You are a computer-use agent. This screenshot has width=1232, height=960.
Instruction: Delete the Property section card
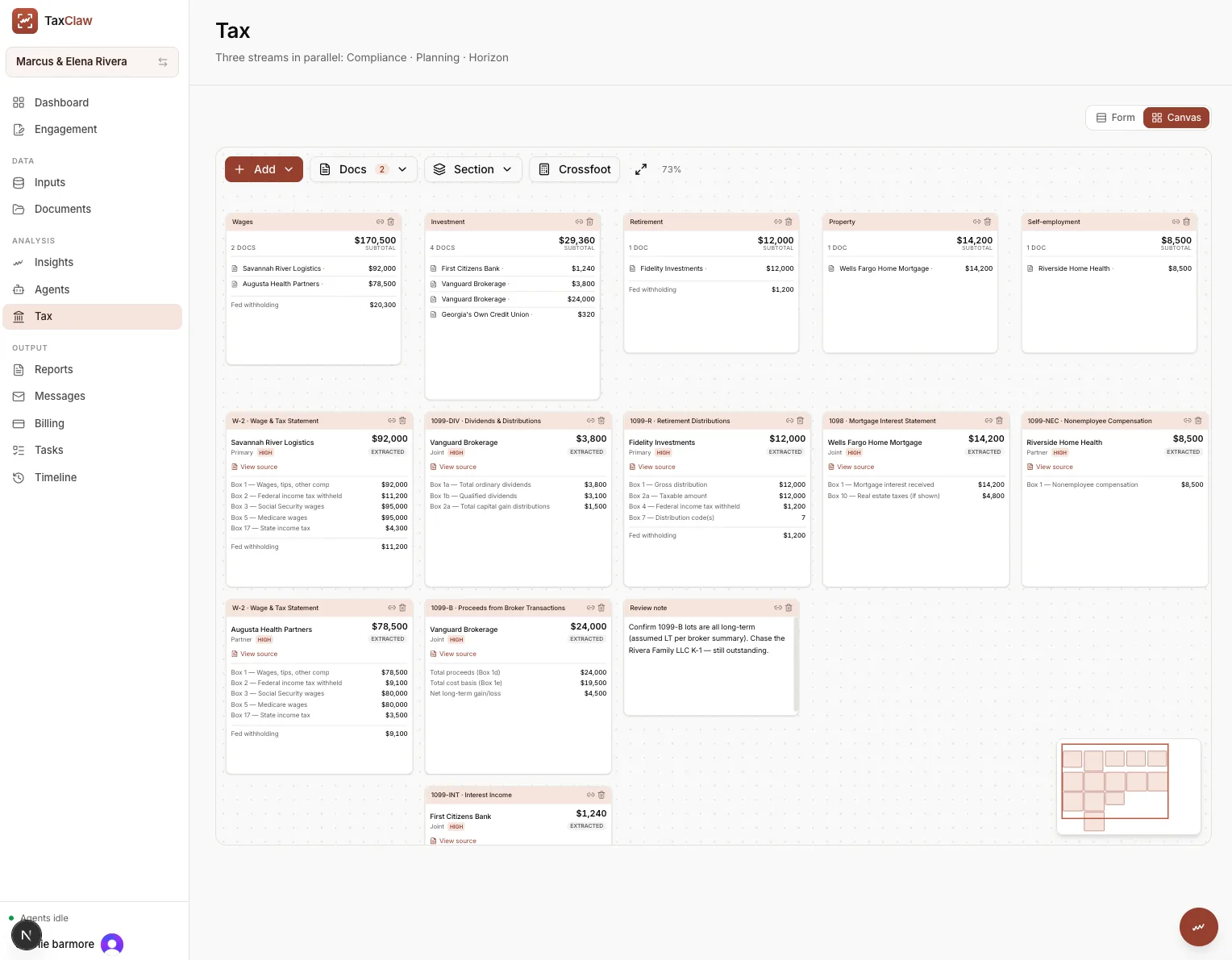988,222
